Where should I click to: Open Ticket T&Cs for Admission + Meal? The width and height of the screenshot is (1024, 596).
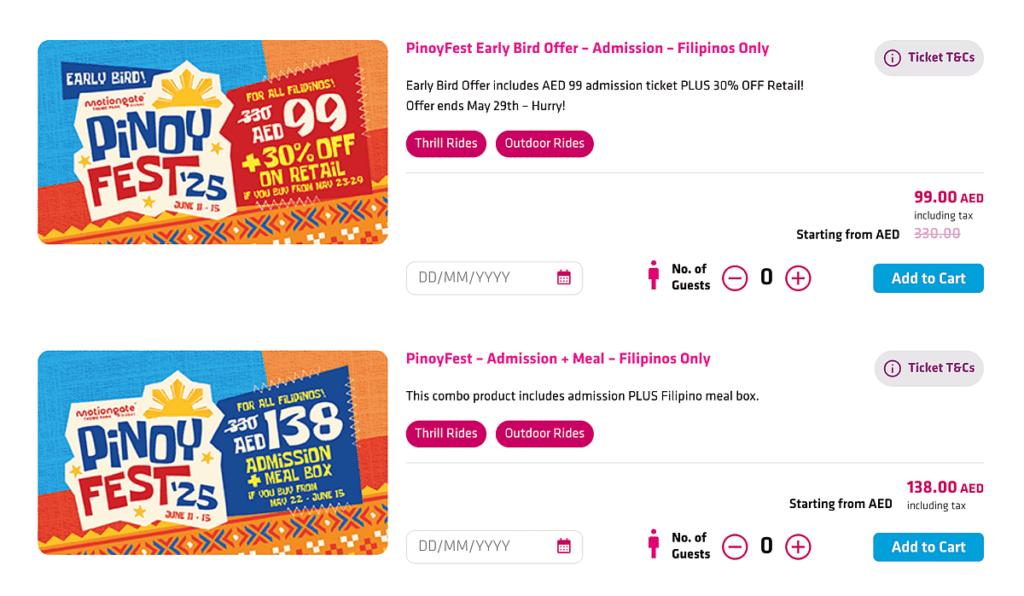coord(929,368)
